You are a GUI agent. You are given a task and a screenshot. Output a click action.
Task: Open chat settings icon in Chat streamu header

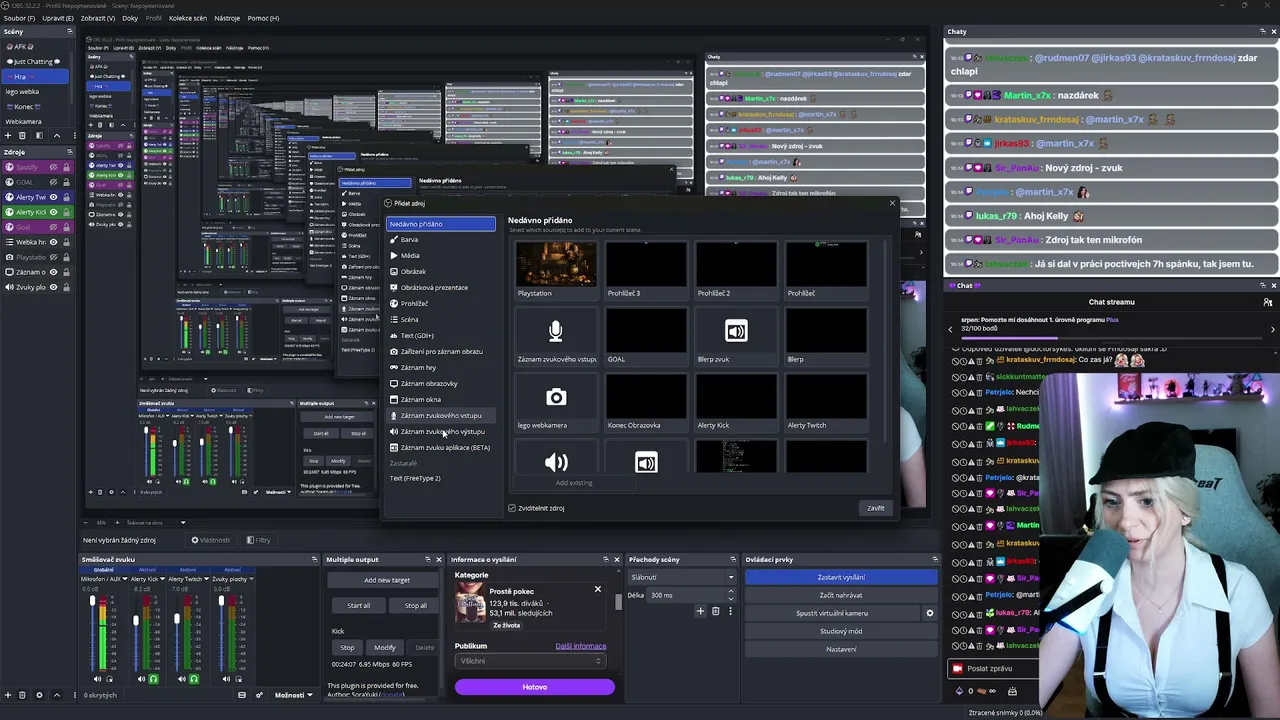click(1268, 302)
